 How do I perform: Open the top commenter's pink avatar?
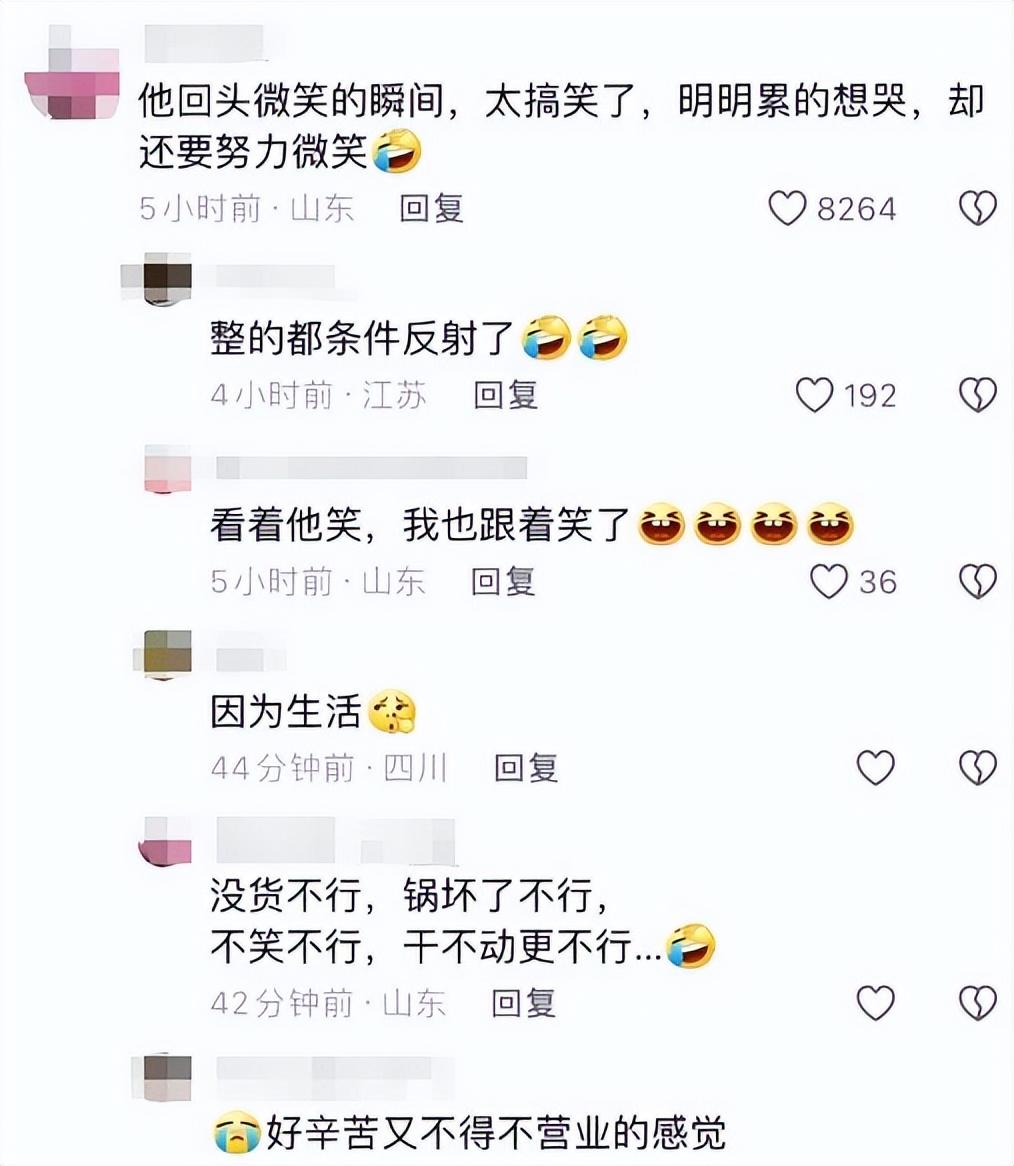72,72
